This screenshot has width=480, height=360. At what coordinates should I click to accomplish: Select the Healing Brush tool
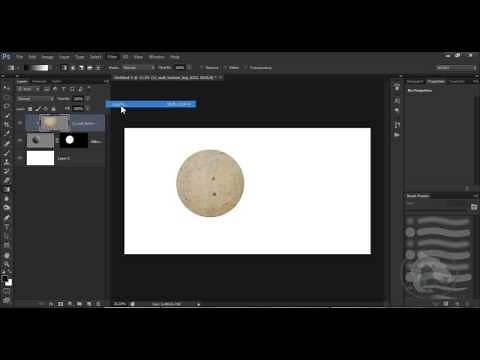tap(6, 144)
